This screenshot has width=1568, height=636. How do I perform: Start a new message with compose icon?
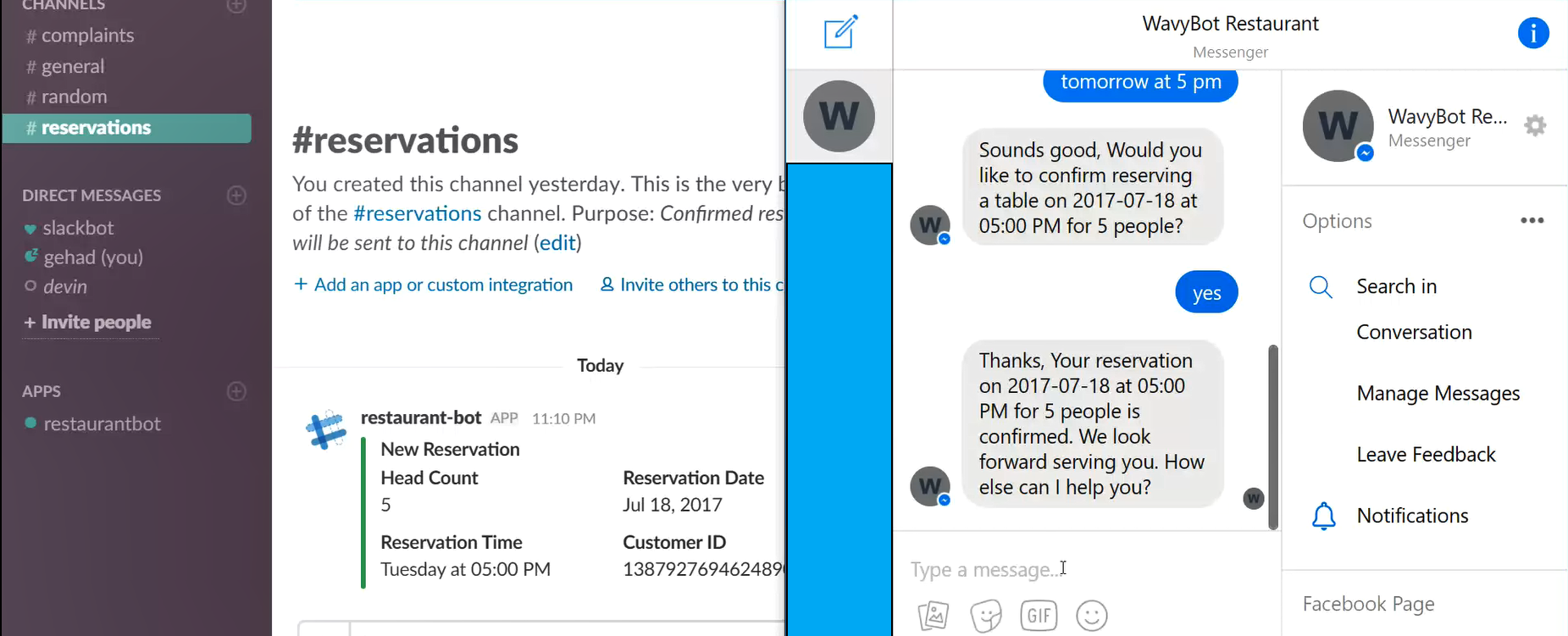pyautogui.click(x=840, y=32)
